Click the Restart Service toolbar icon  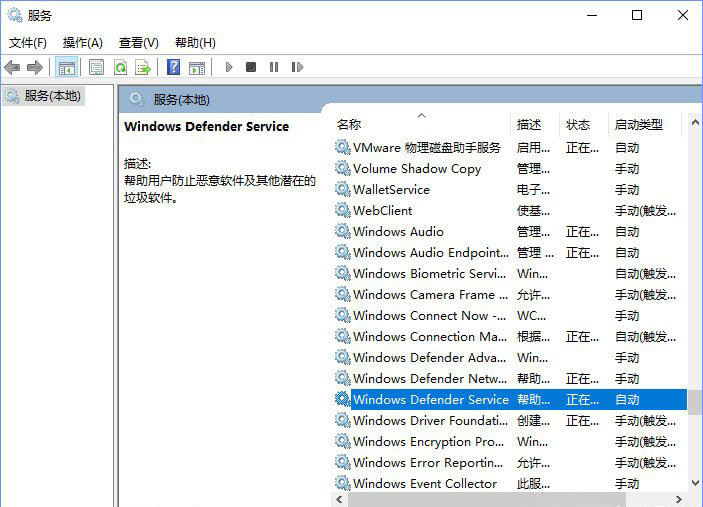tap(297, 67)
